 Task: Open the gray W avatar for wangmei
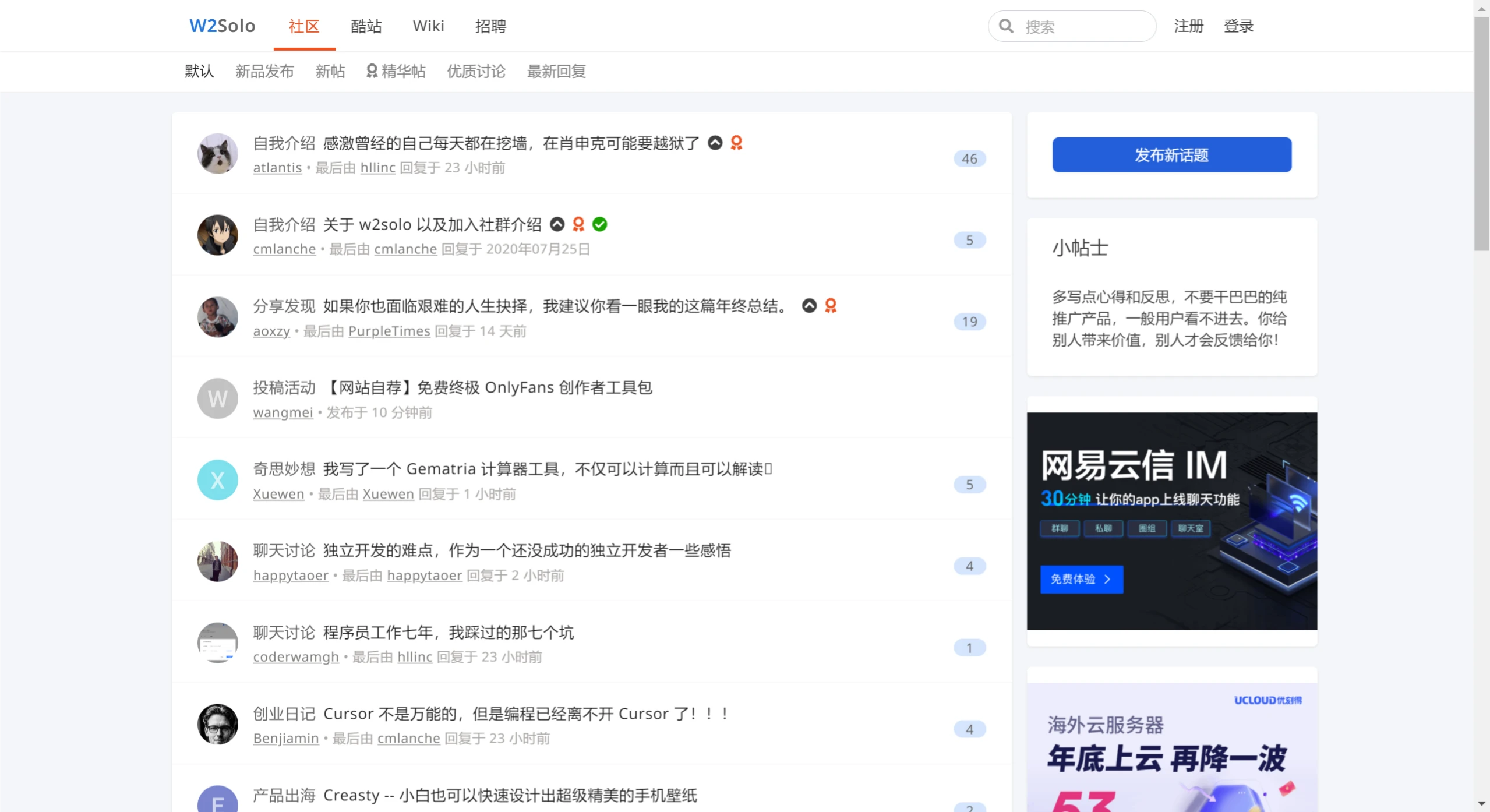click(x=217, y=399)
